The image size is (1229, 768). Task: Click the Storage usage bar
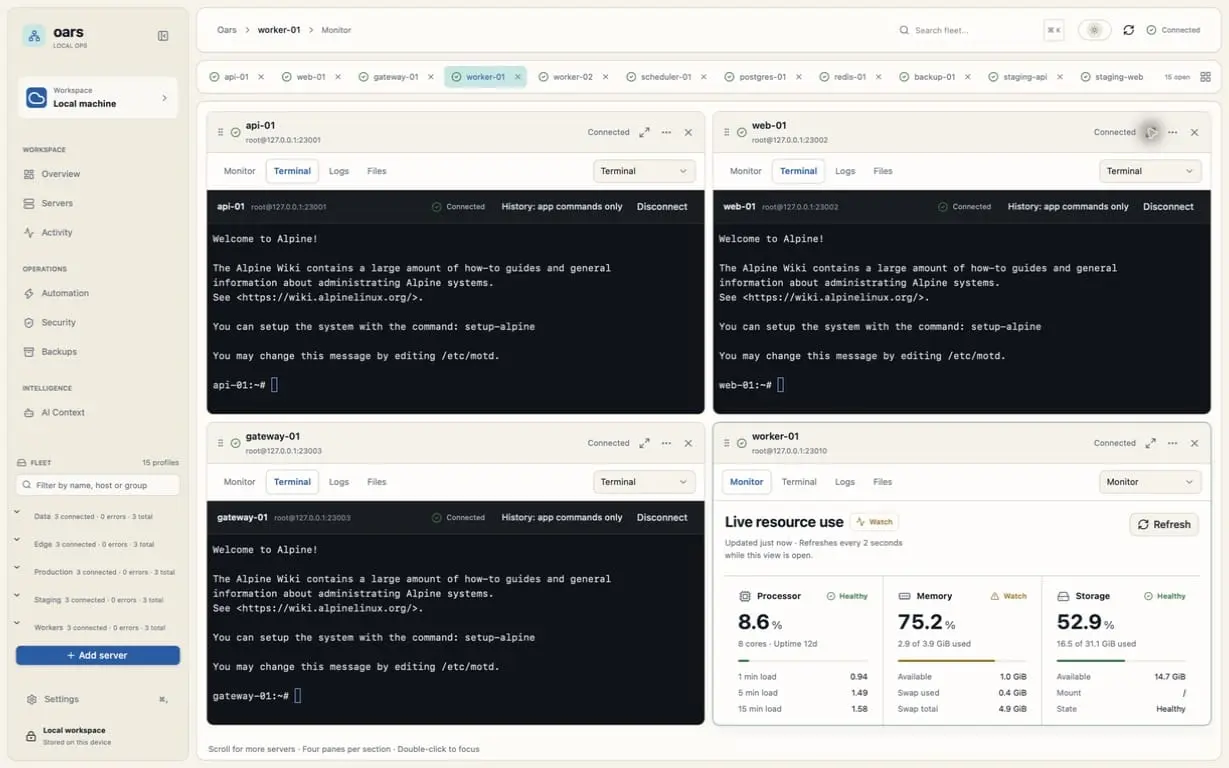pos(1121,660)
